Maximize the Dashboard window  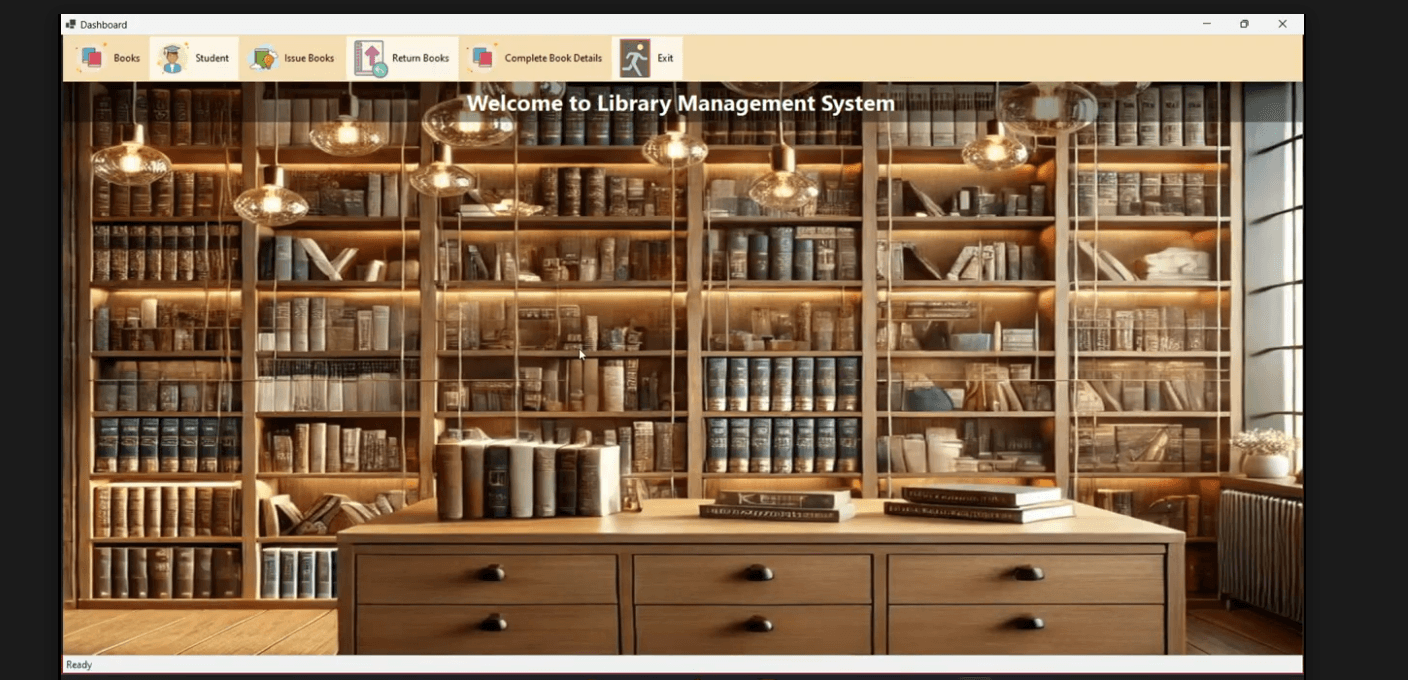coord(1244,24)
